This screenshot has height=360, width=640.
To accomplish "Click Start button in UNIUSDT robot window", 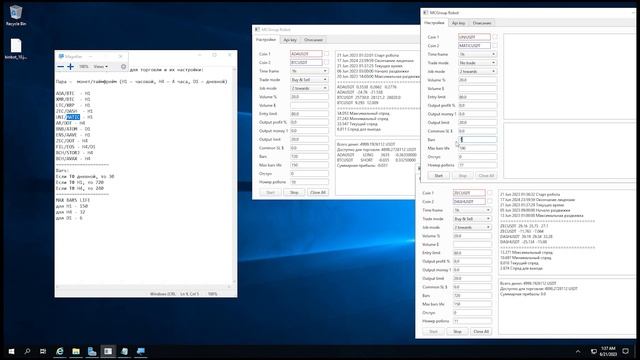I will pos(438,176).
